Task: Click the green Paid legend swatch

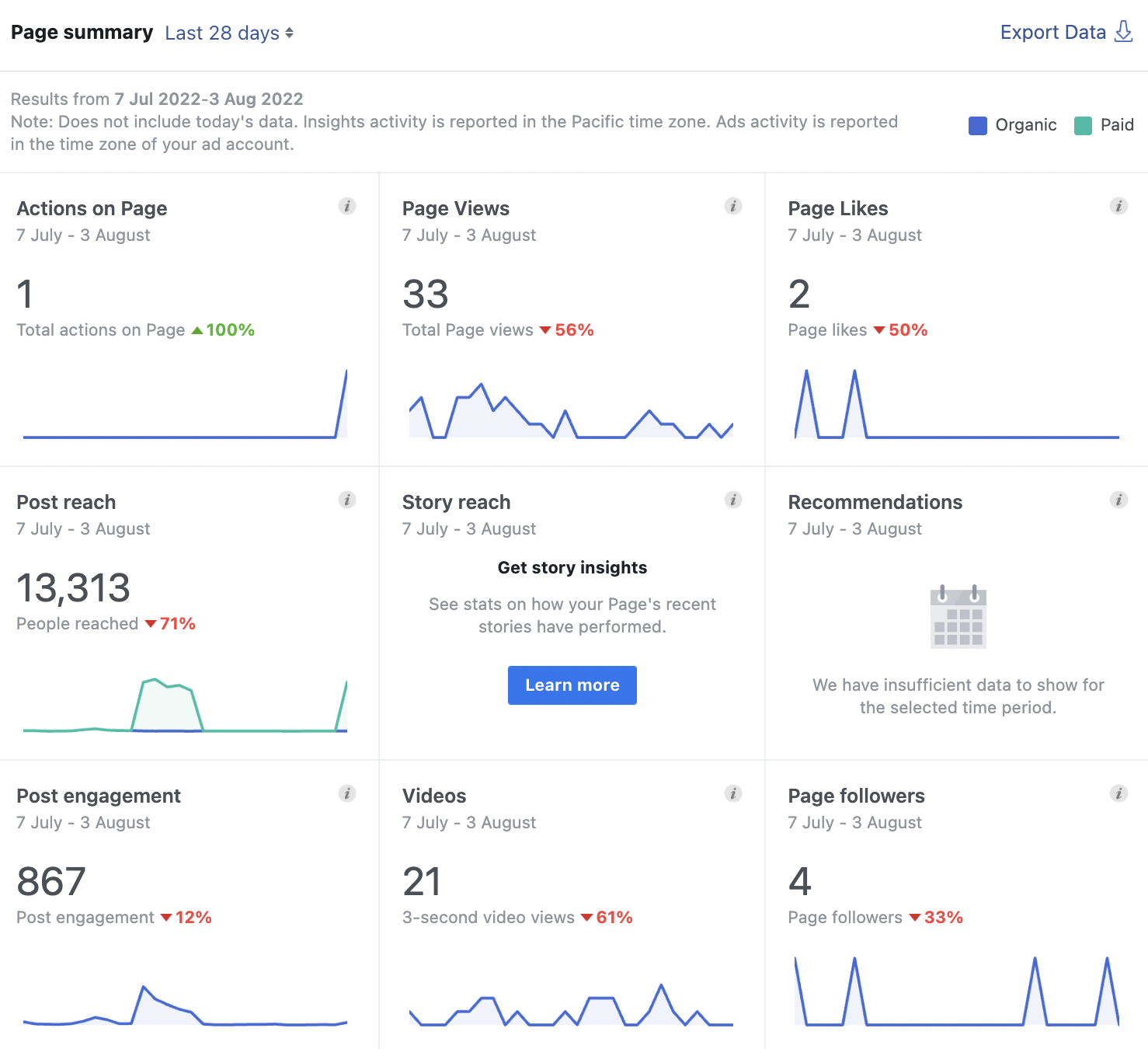Action: [1083, 125]
